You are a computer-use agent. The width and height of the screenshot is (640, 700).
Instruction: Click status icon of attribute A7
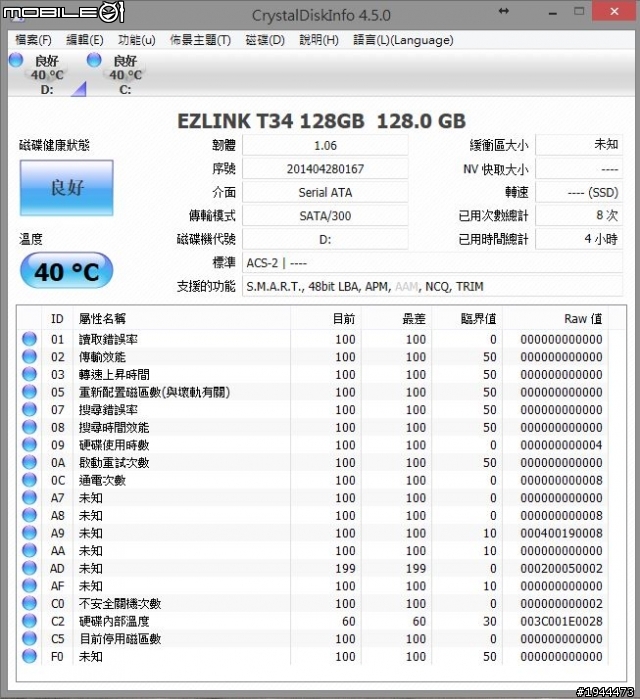(29, 497)
